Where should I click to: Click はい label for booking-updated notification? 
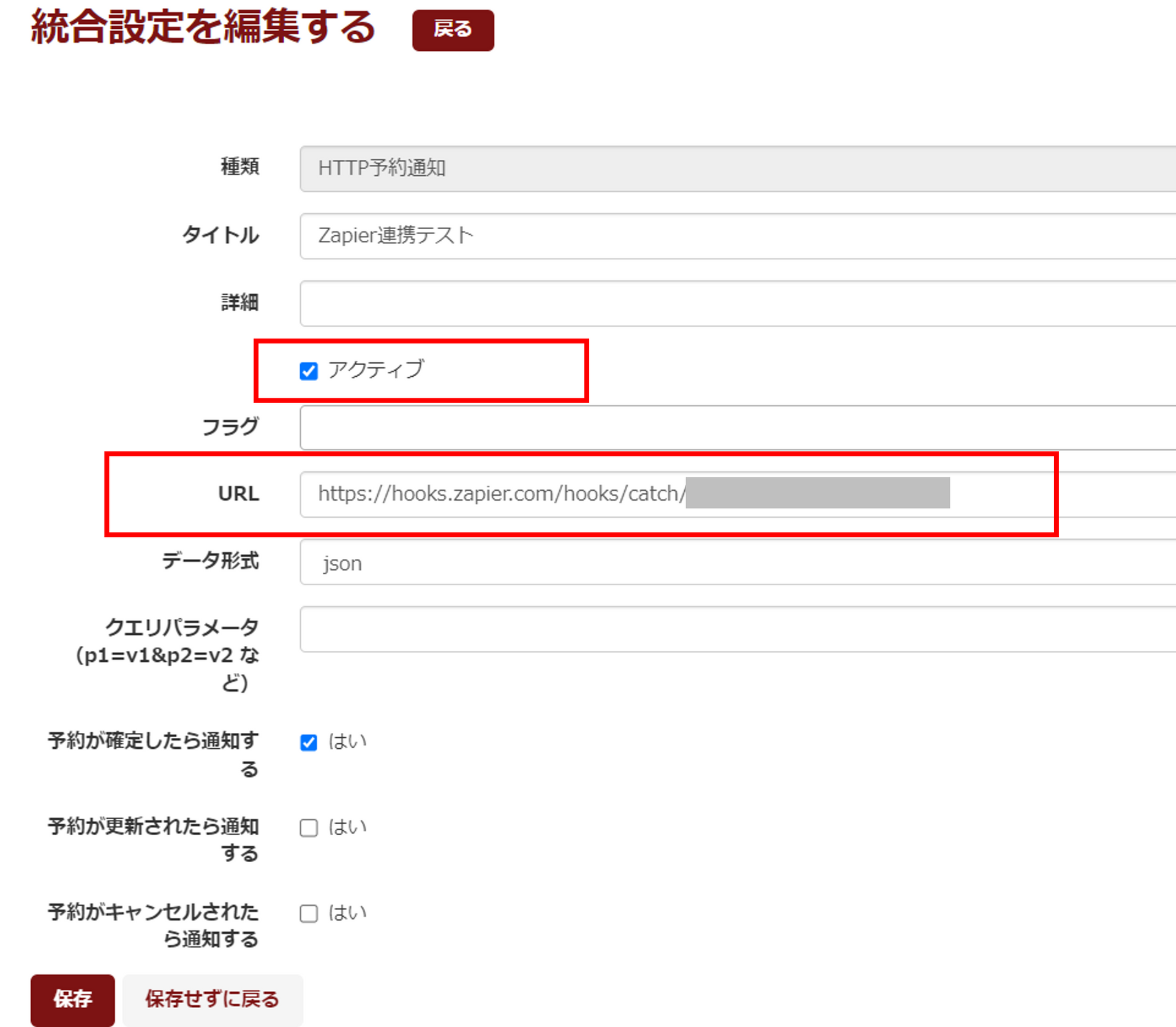point(347,827)
